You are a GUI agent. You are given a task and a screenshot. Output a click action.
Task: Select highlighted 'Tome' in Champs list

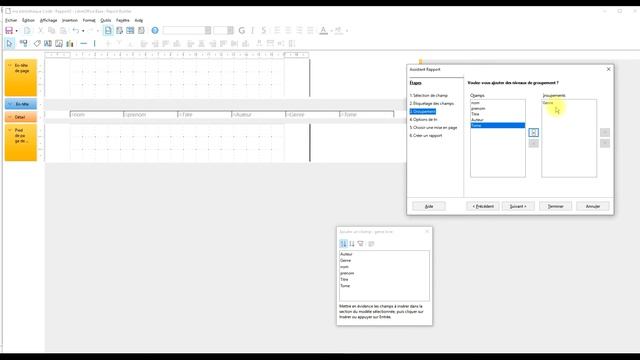click(x=498, y=125)
